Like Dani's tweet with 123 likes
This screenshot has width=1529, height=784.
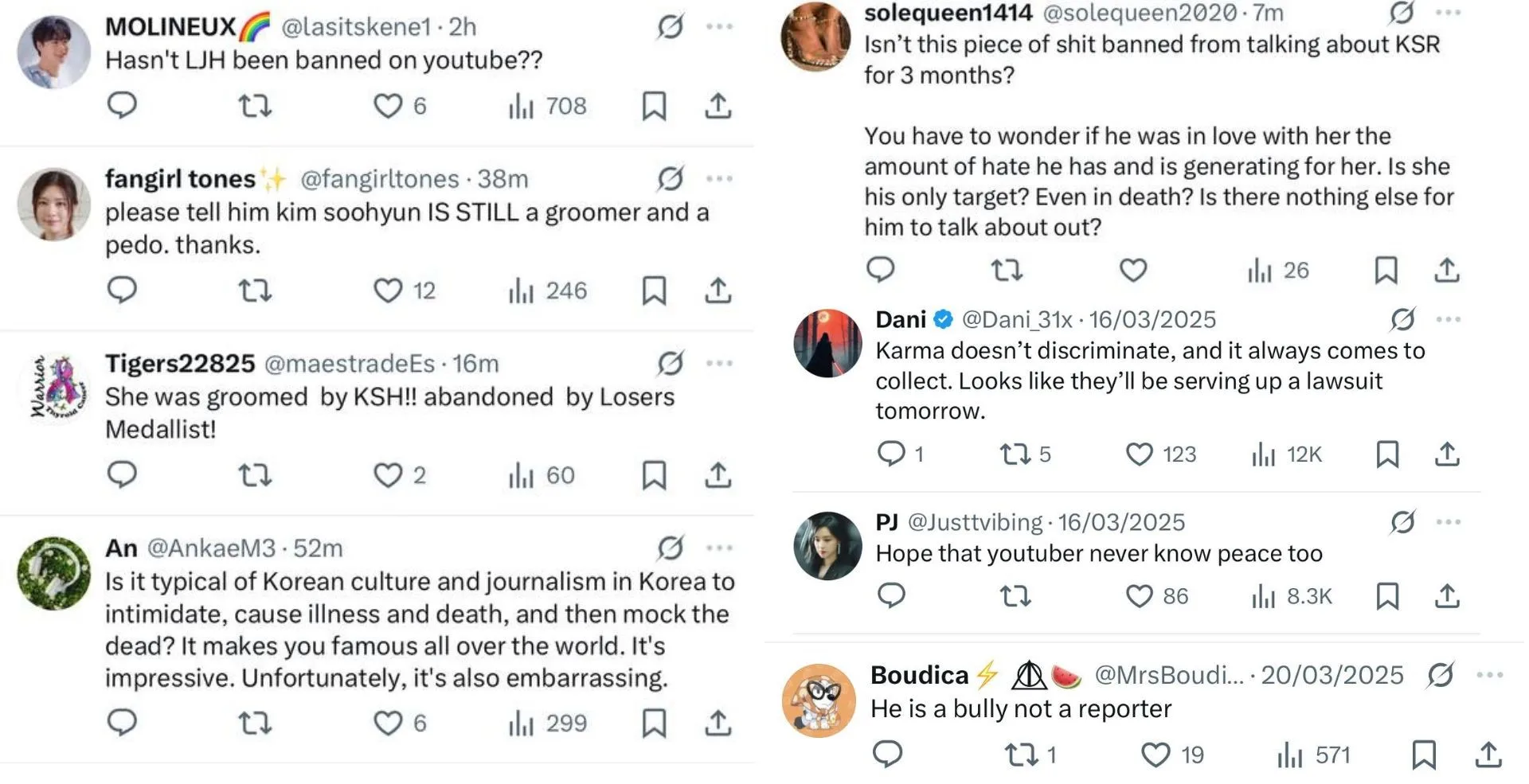coord(1139,454)
